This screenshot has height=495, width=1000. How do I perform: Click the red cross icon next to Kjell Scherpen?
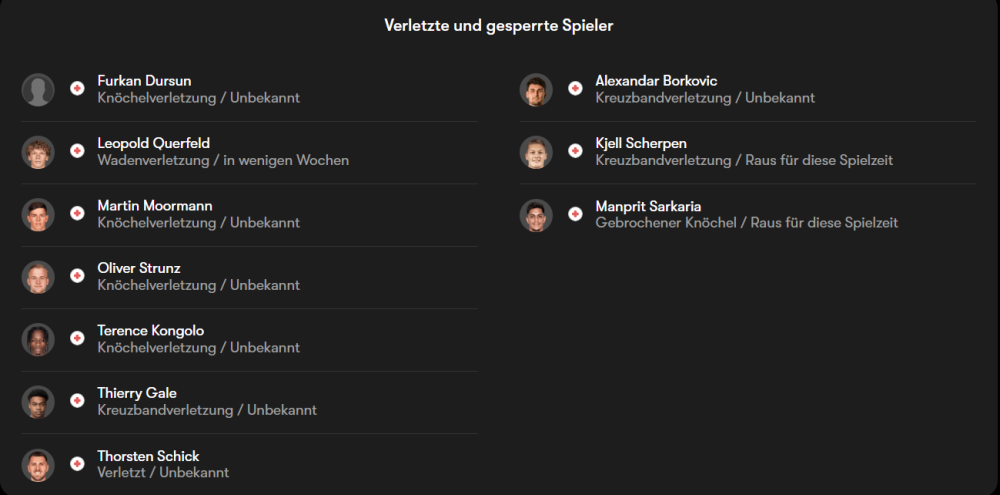click(x=575, y=151)
